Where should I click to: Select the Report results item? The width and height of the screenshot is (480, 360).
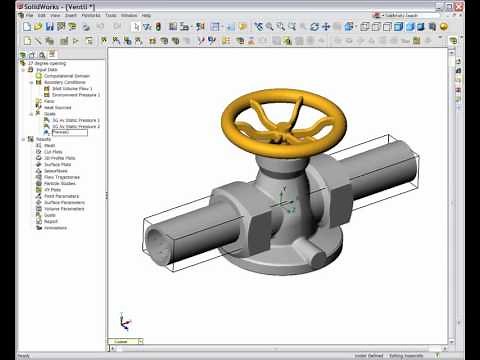pos(51,222)
